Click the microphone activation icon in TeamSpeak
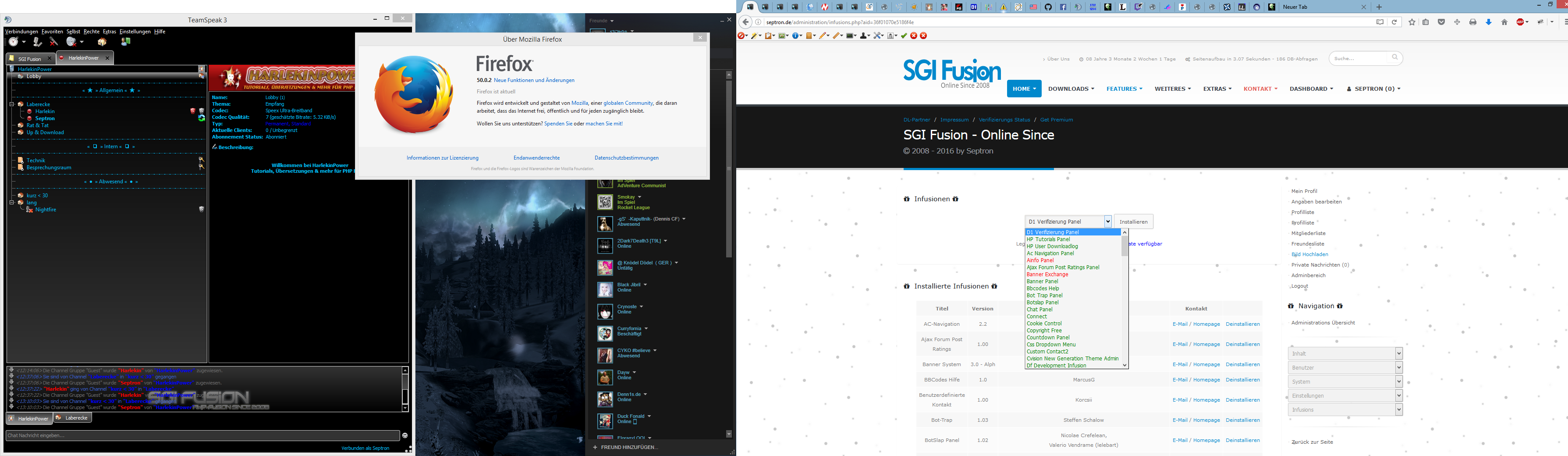The width and height of the screenshot is (1568, 456). (38, 41)
